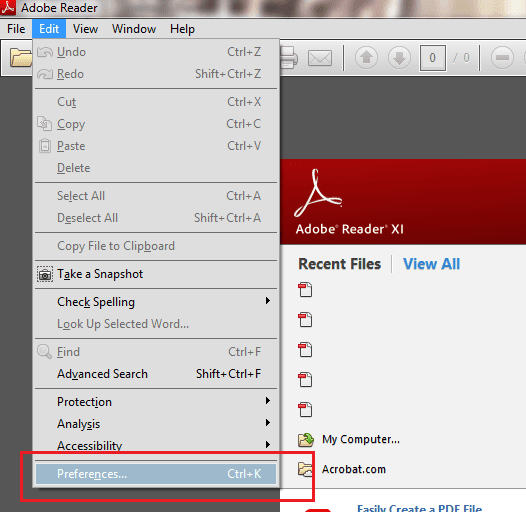The width and height of the screenshot is (526, 512).
Task: Click Copy File to Clipboard item
Action: pos(156,246)
